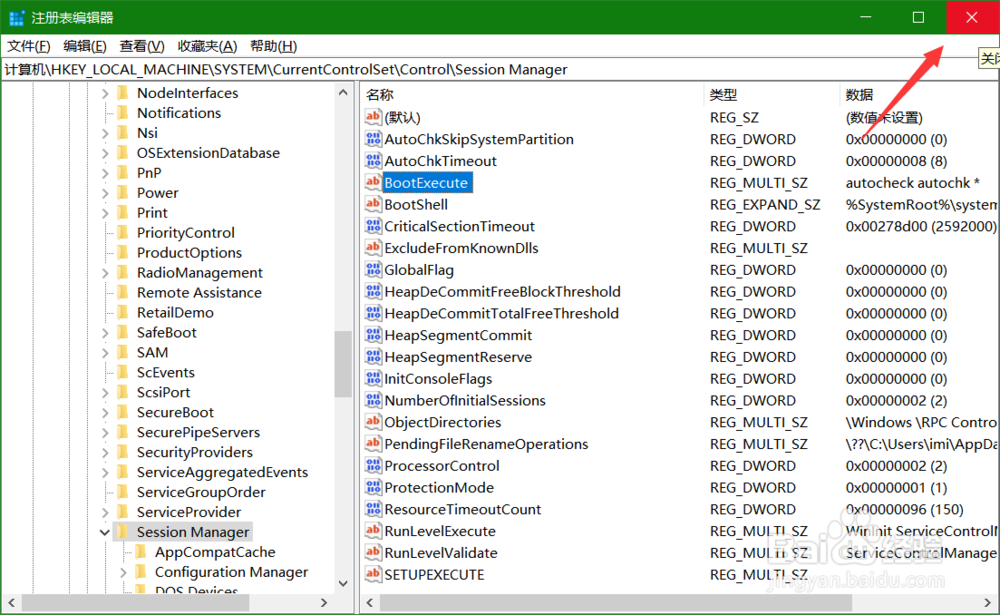Click the value list horizontal scrollbar thumb
1000x615 pixels.
tap(616, 602)
